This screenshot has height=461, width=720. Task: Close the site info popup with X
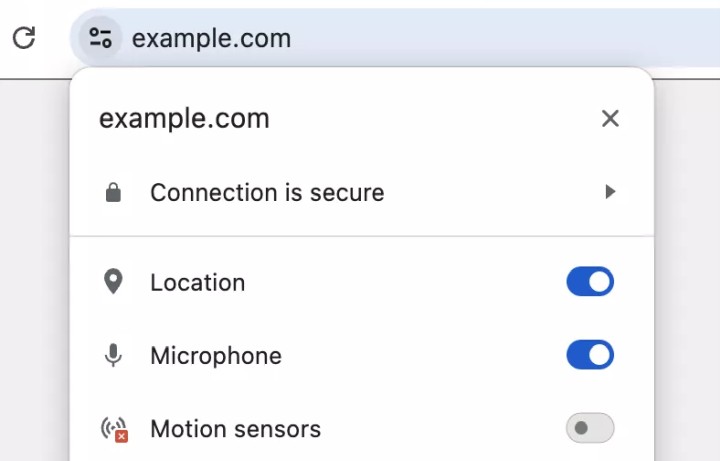coord(610,119)
